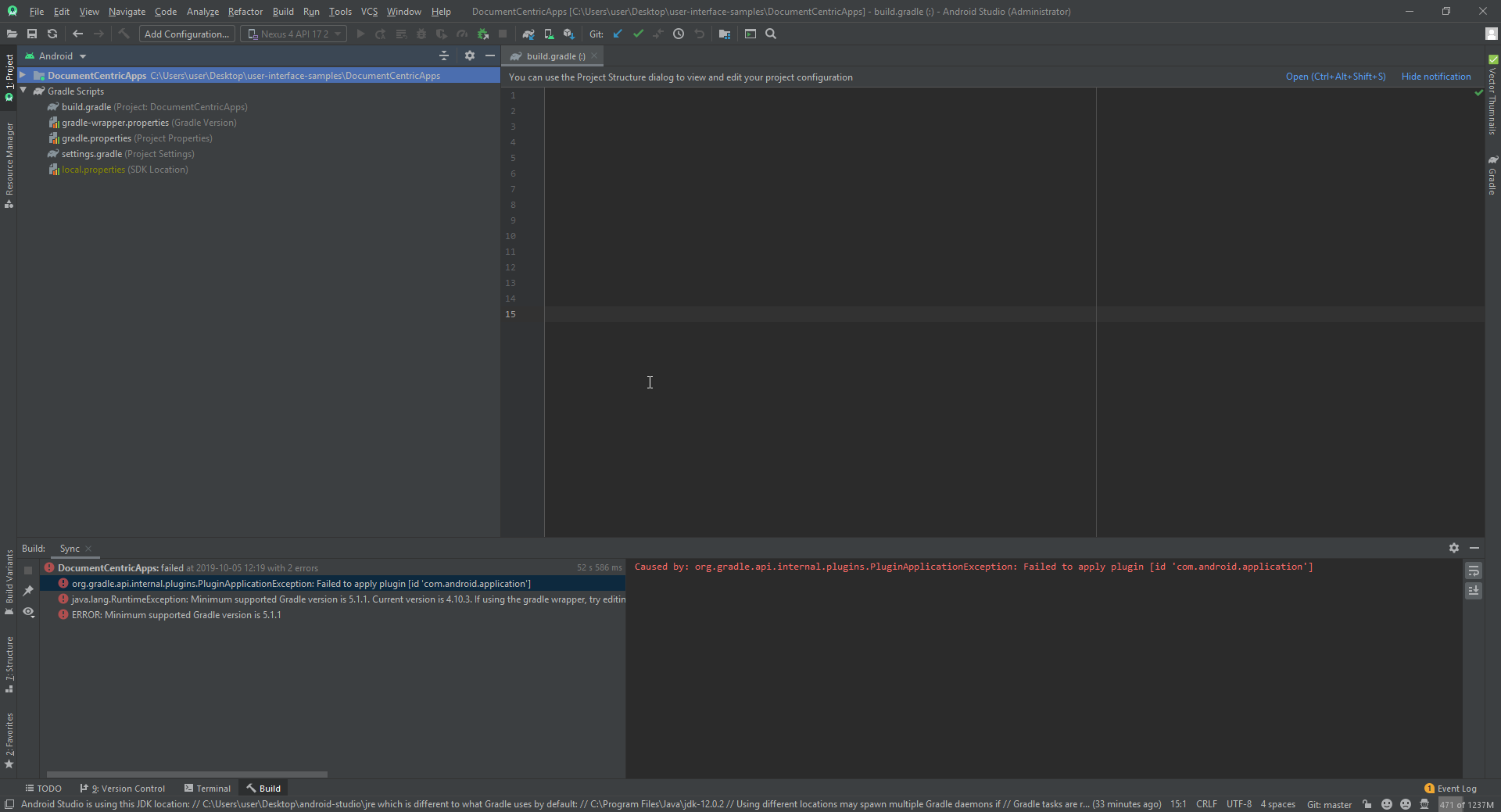
Task: Click Add Configuration button
Action: (187, 34)
